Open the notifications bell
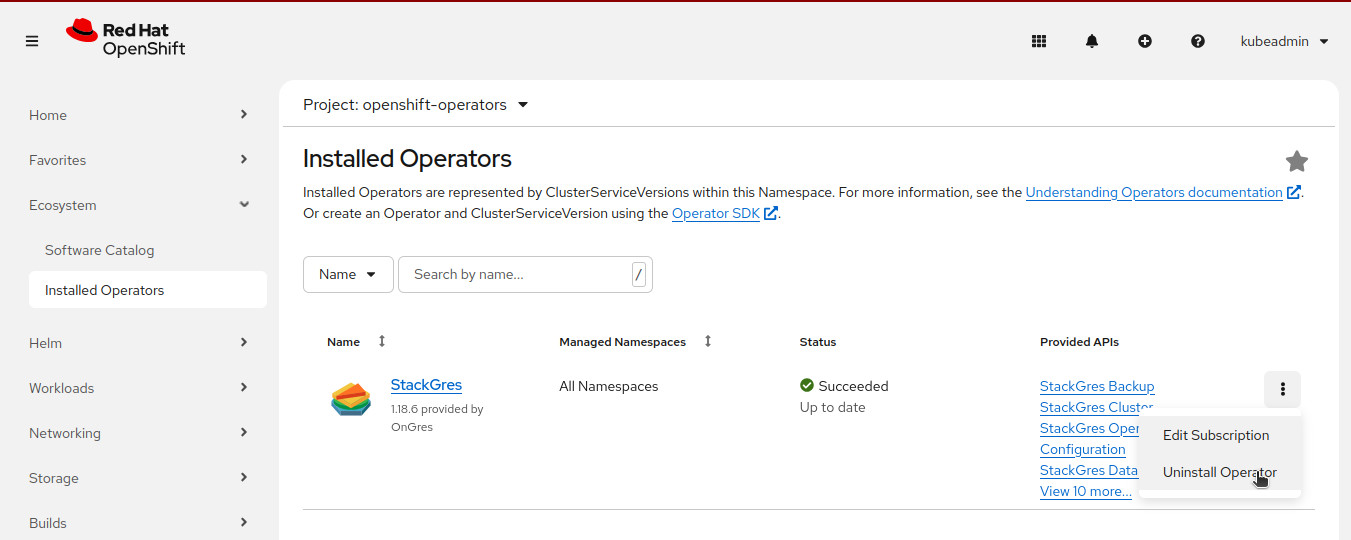The width and height of the screenshot is (1351, 540). click(1092, 41)
